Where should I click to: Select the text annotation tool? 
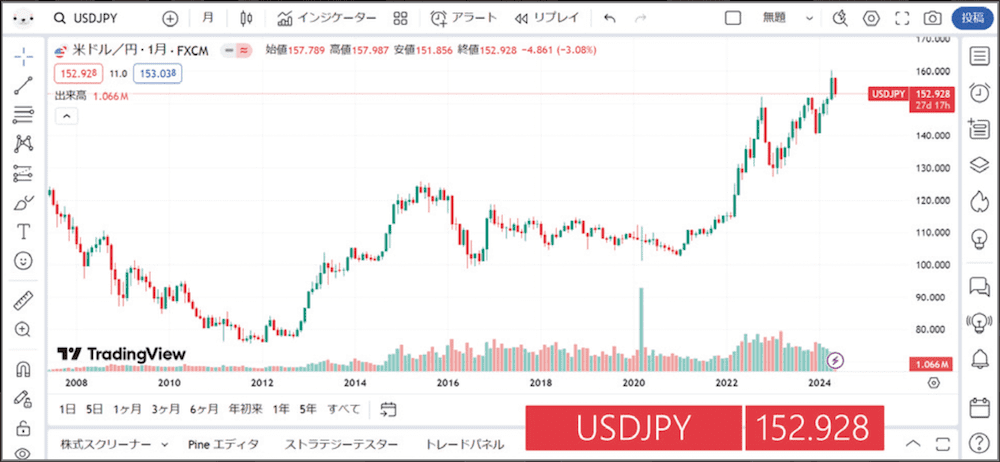pos(24,232)
